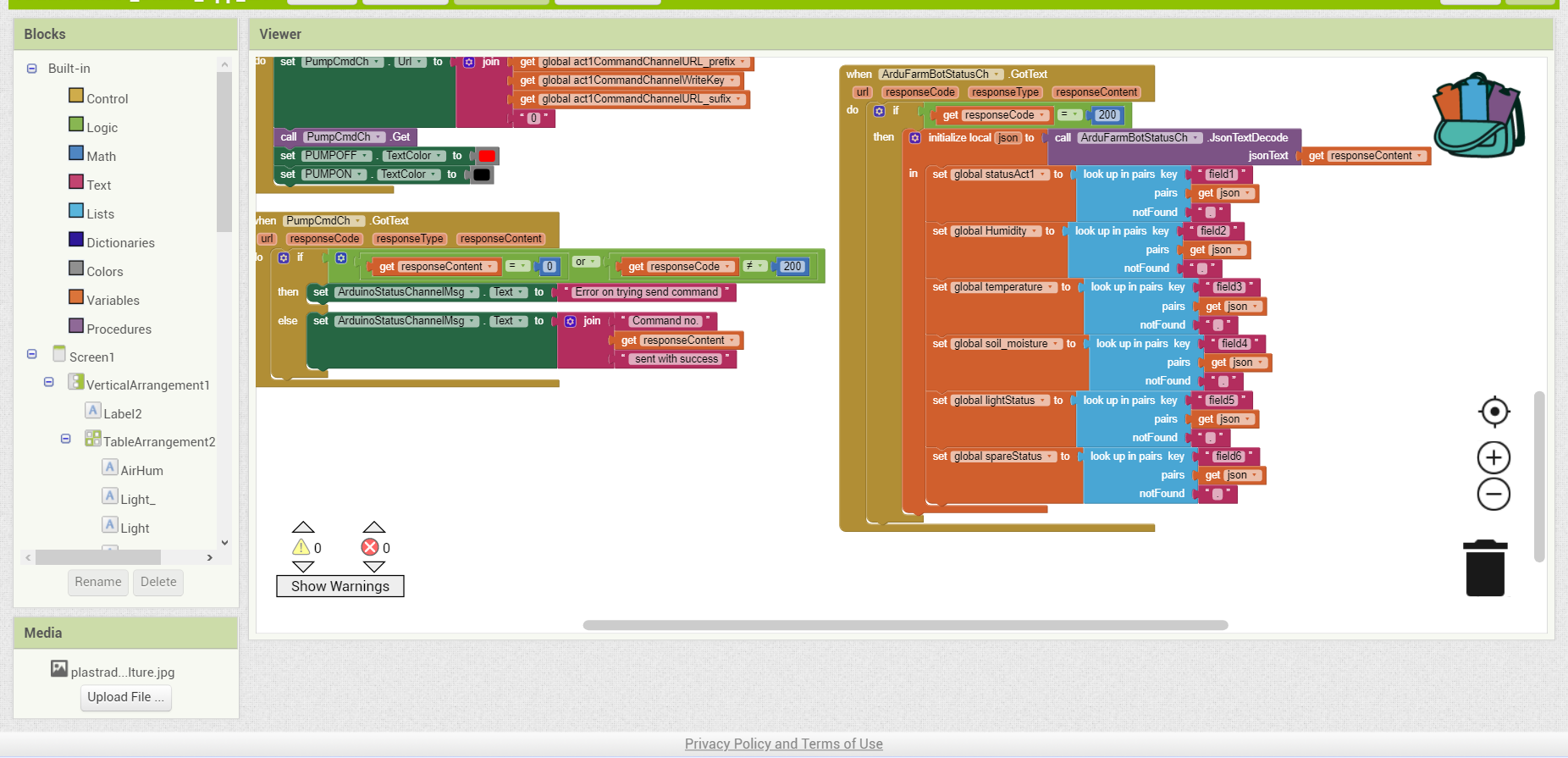Collapse the VerticalArrangement1 tree node

pos(49,382)
